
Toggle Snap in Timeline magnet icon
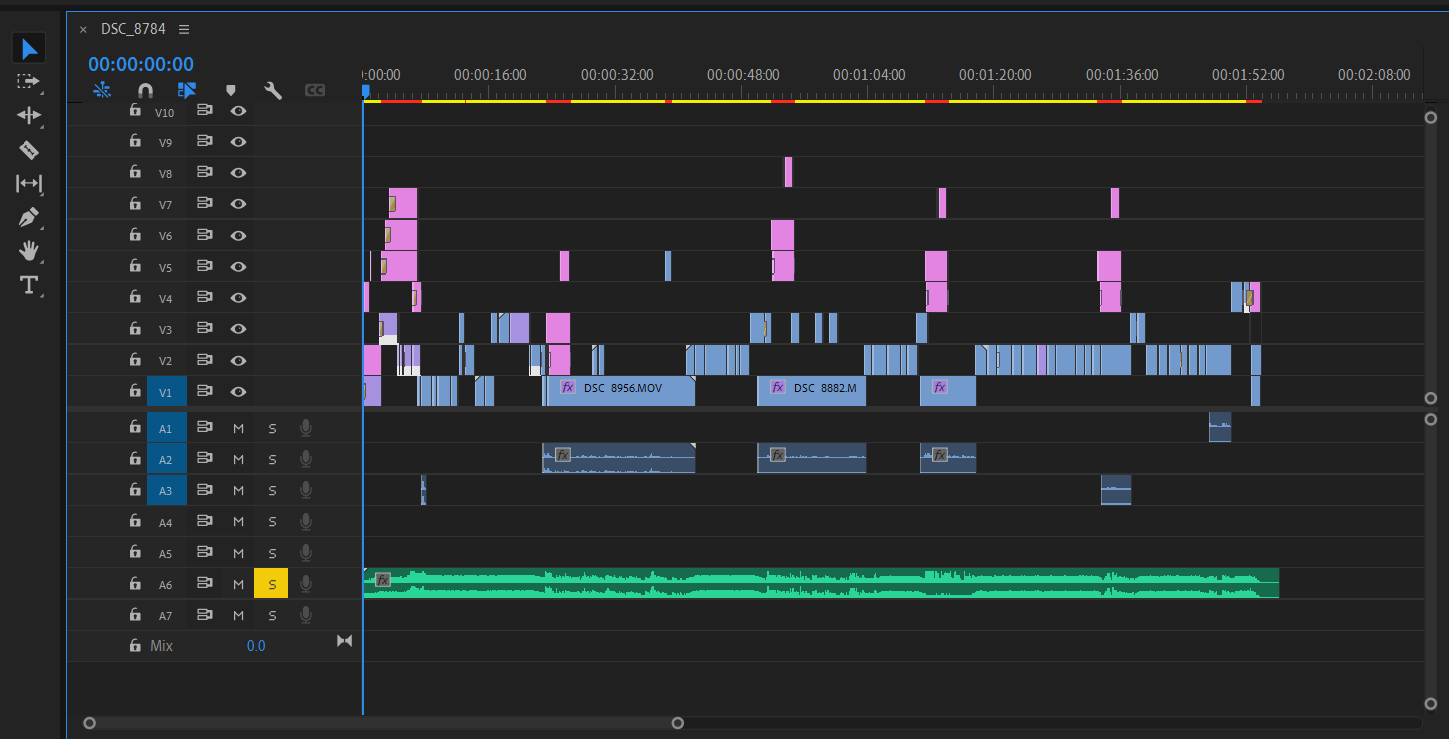[x=145, y=90]
